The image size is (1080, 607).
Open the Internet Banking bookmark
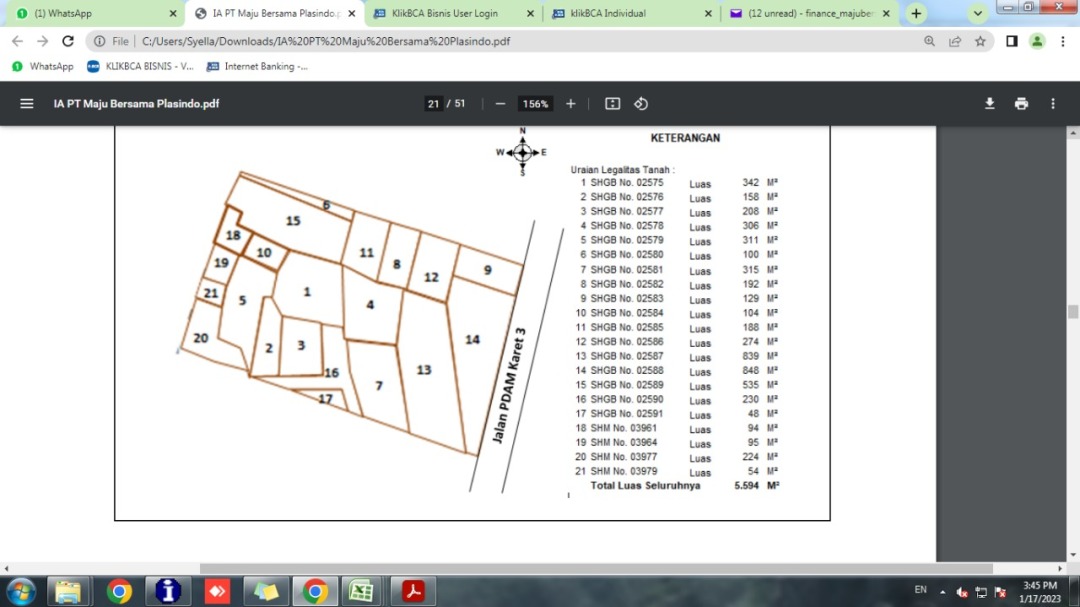(x=257, y=66)
